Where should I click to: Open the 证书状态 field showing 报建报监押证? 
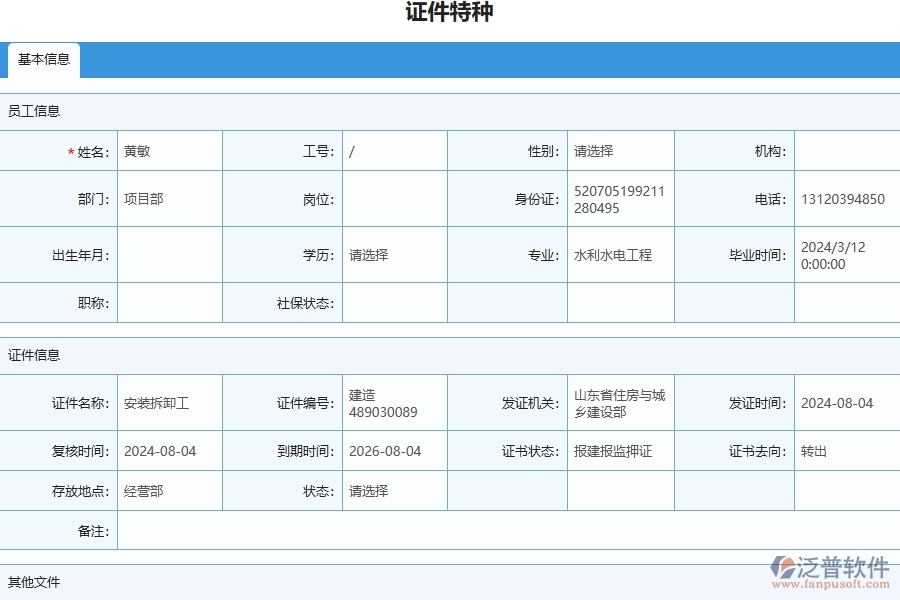pos(617,451)
